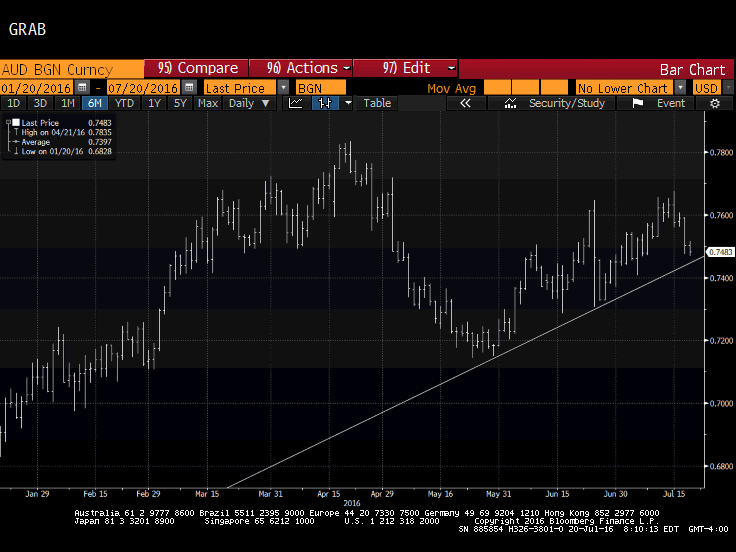Collapse legend tree expander box
Image resolution: width=736 pixels, height=552 pixels.
[8, 123]
